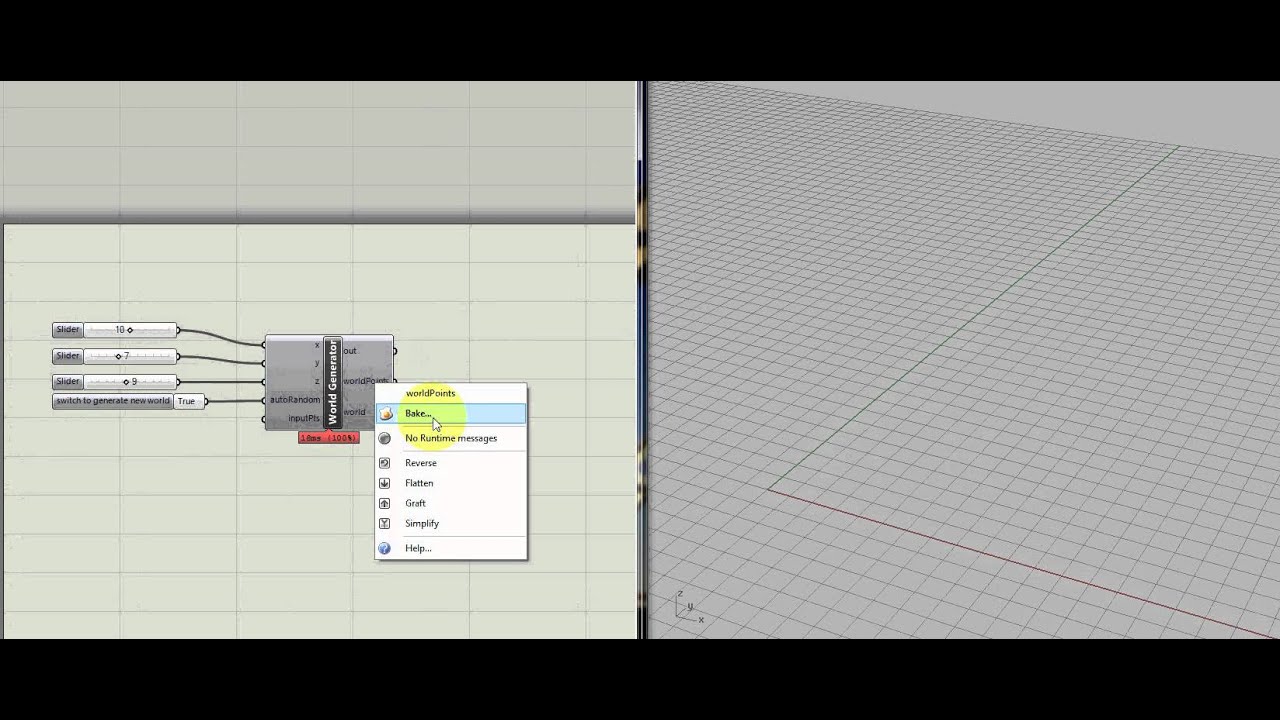Click the 'world' output parameter
Viewport: 1280px width, 720px height.
[355, 412]
